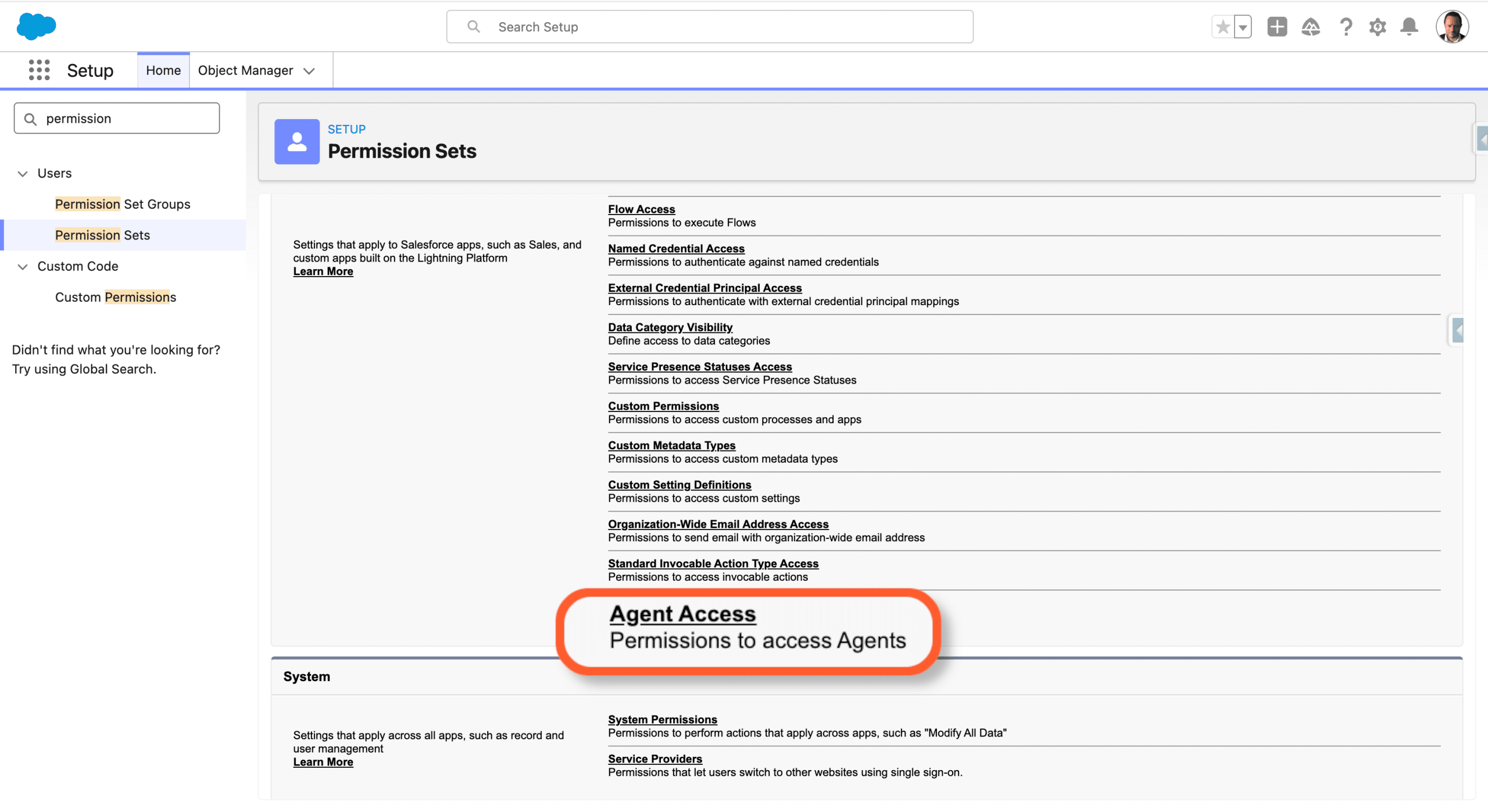Open the setup gear icon
This screenshot has width=1488, height=812.
(1377, 27)
